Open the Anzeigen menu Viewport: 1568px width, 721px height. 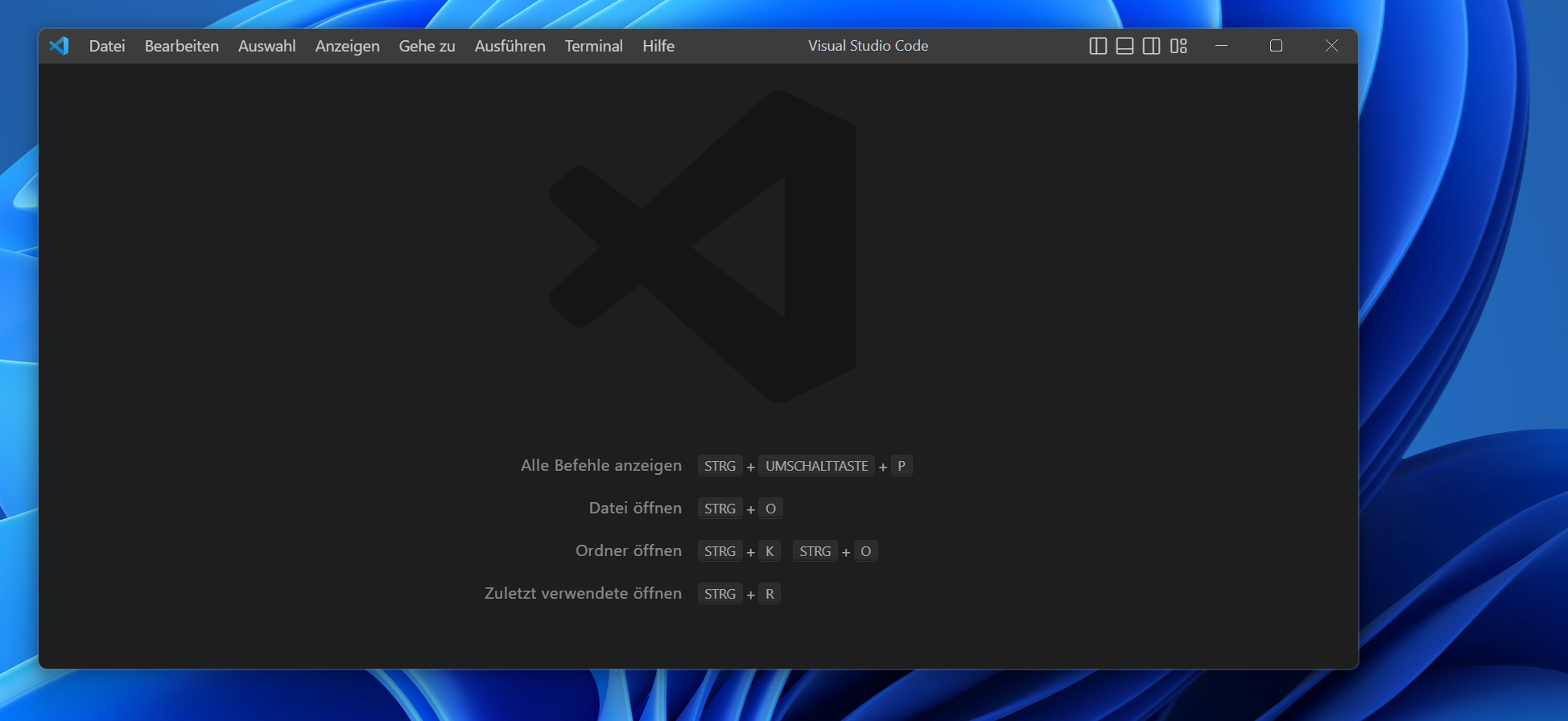348,46
